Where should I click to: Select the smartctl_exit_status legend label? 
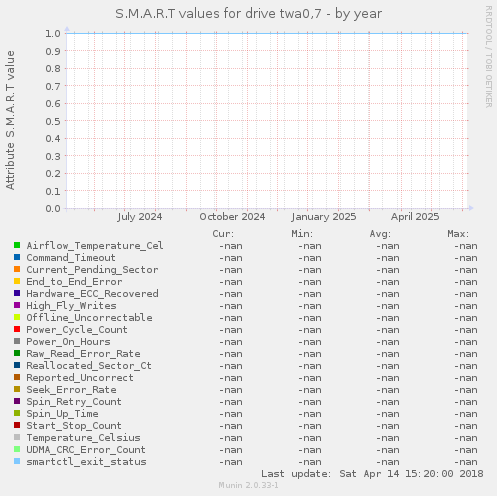point(86,462)
